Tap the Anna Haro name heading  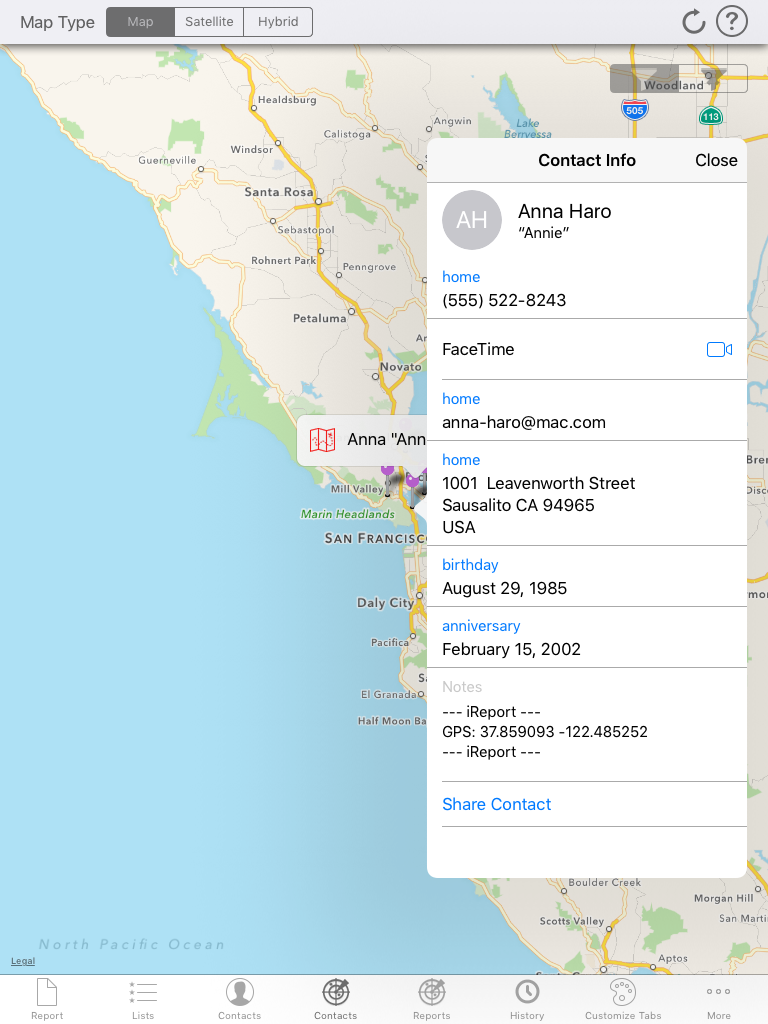pyautogui.click(x=564, y=212)
